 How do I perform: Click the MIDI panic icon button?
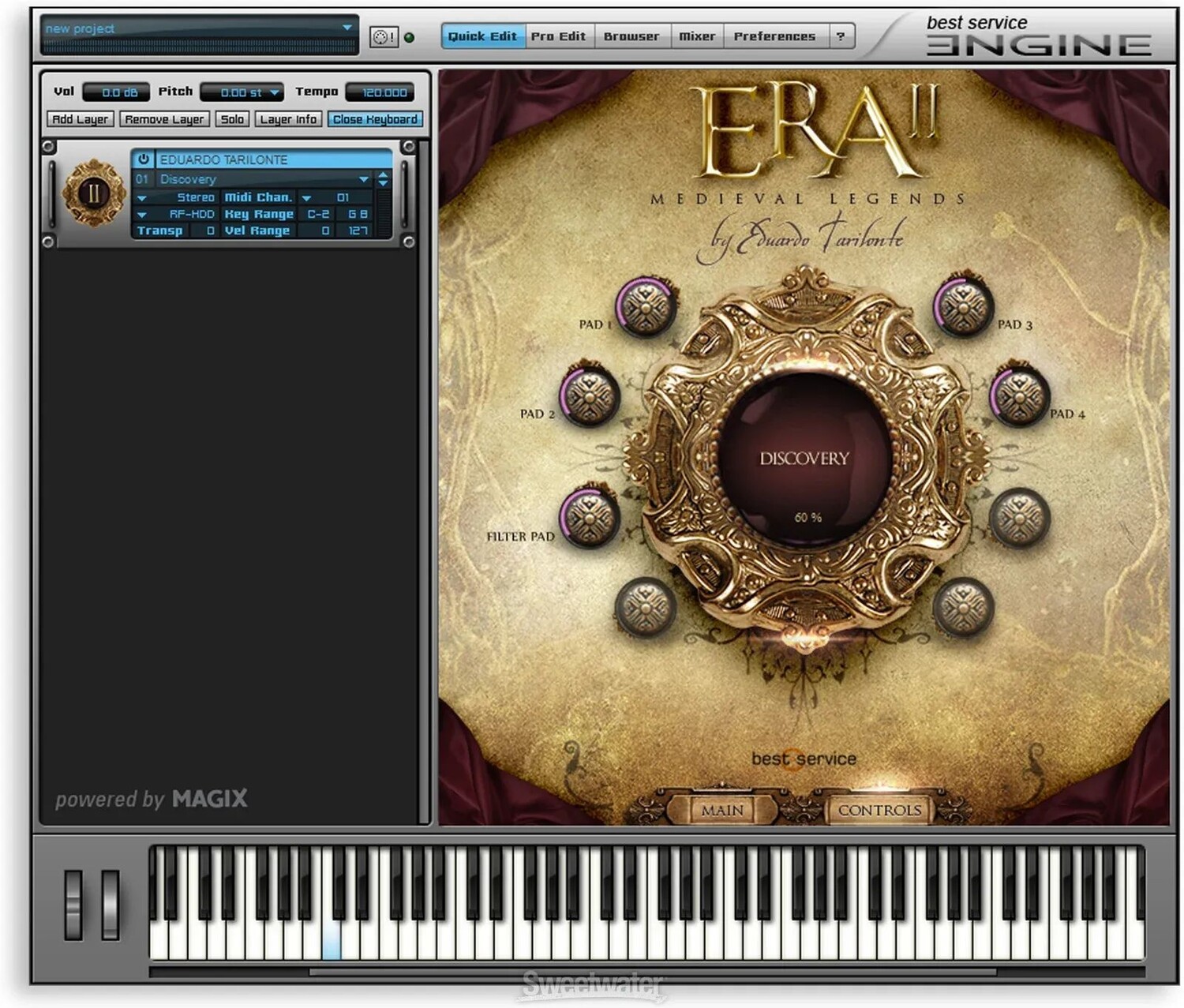(x=384, y=37)
